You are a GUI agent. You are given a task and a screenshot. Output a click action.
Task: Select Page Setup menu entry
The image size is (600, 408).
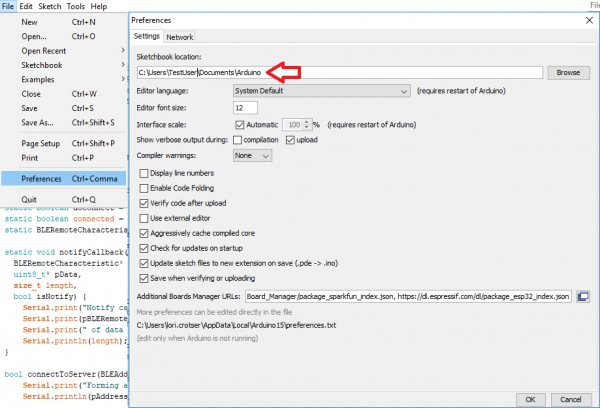tap(64, 144)
